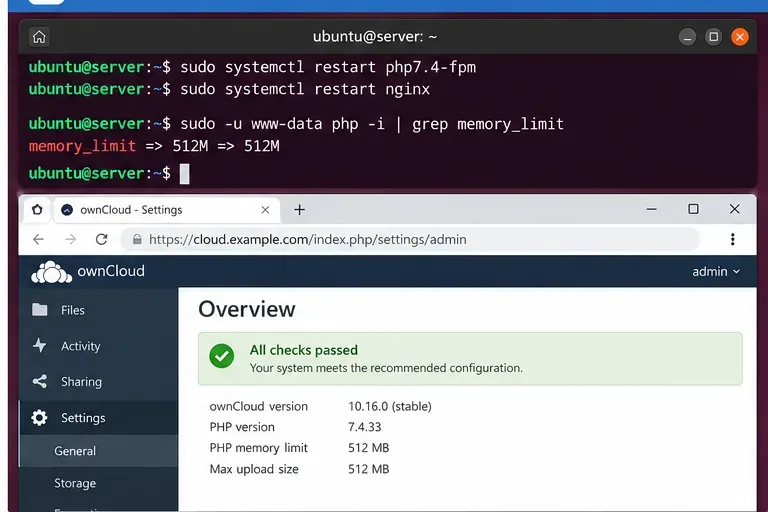Click the 'restart nginx' command line
Image resolution: width=768 pixels, height=512 pixels.
pos(229,89)
